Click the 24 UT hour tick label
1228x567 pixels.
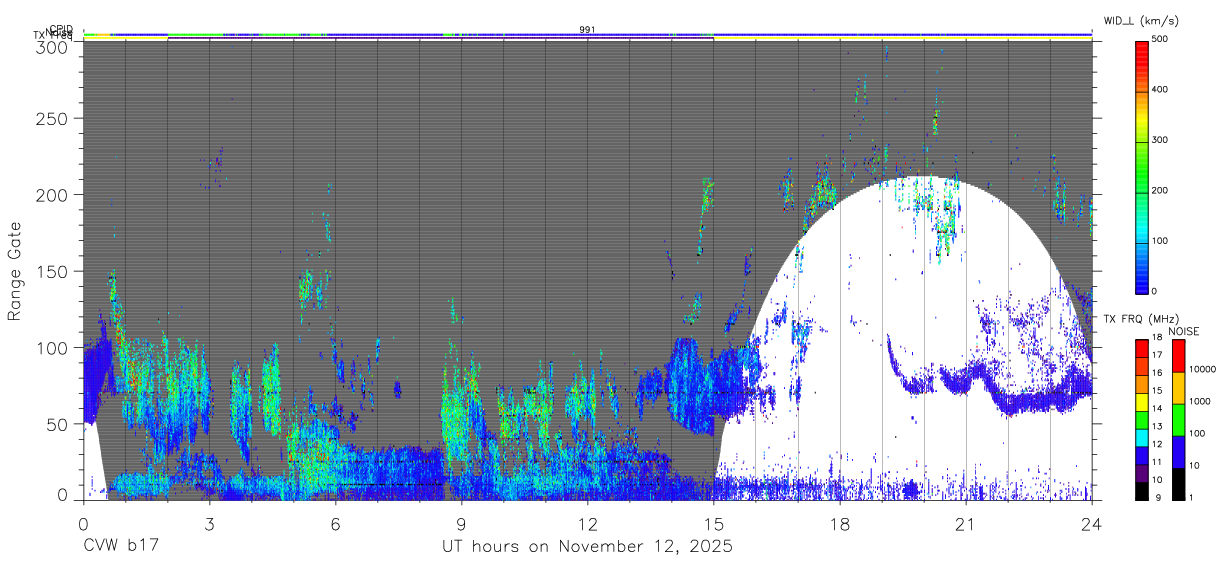click(x=1092, y=523)
